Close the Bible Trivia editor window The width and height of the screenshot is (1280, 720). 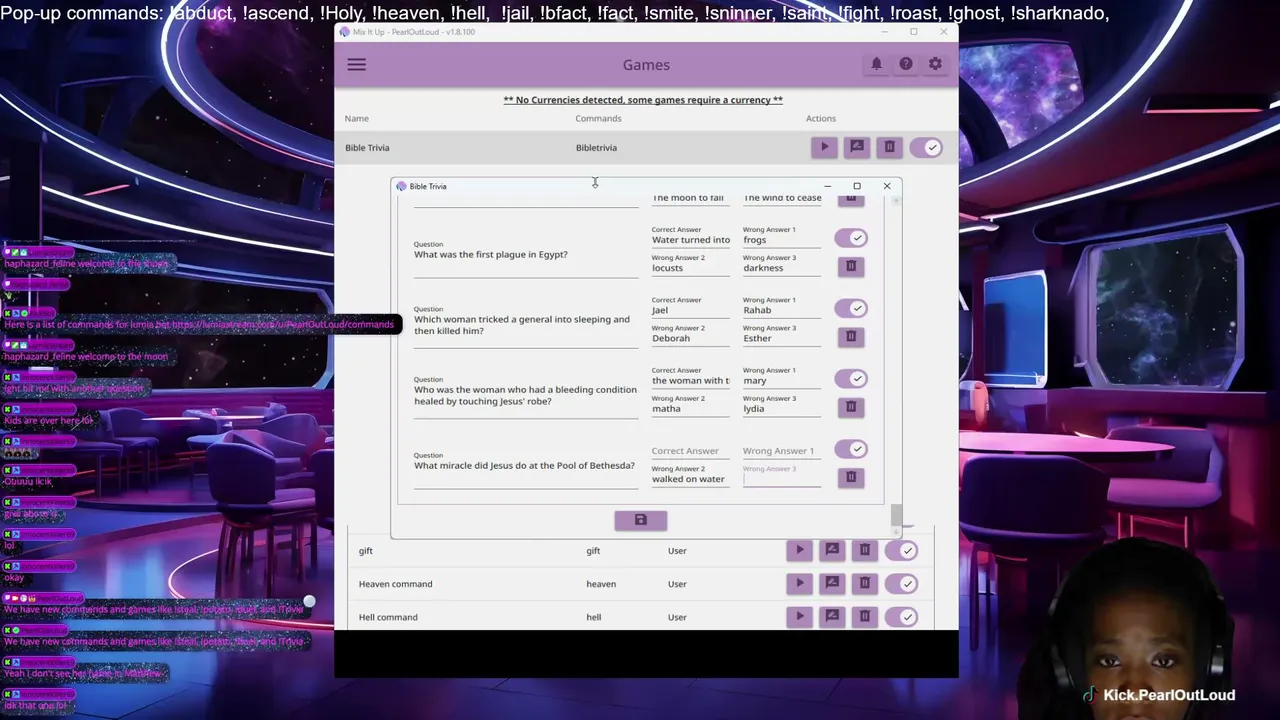tap(886, 186)
